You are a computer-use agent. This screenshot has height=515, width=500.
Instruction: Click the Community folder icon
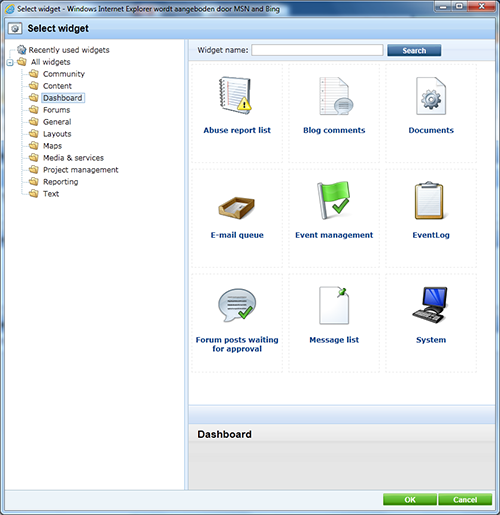[34, 74]
